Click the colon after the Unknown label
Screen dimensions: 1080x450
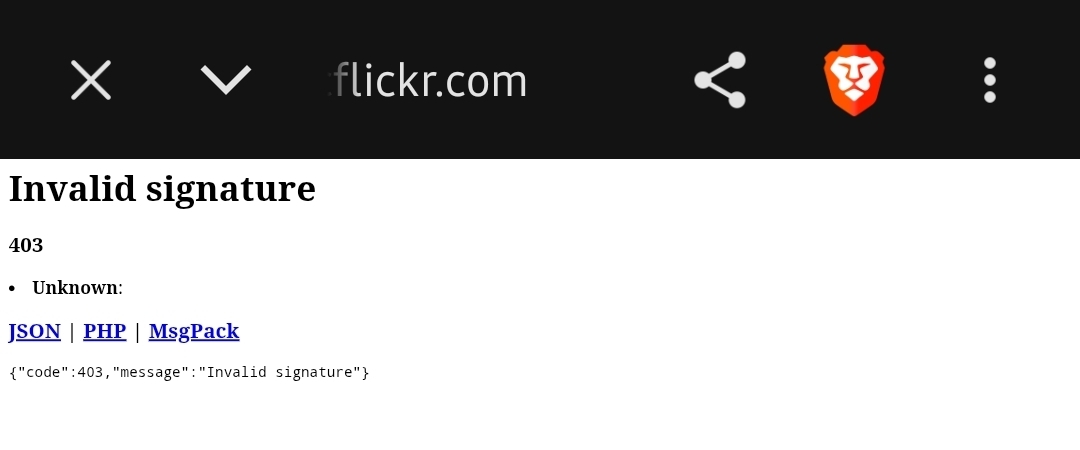coord(121,289)
